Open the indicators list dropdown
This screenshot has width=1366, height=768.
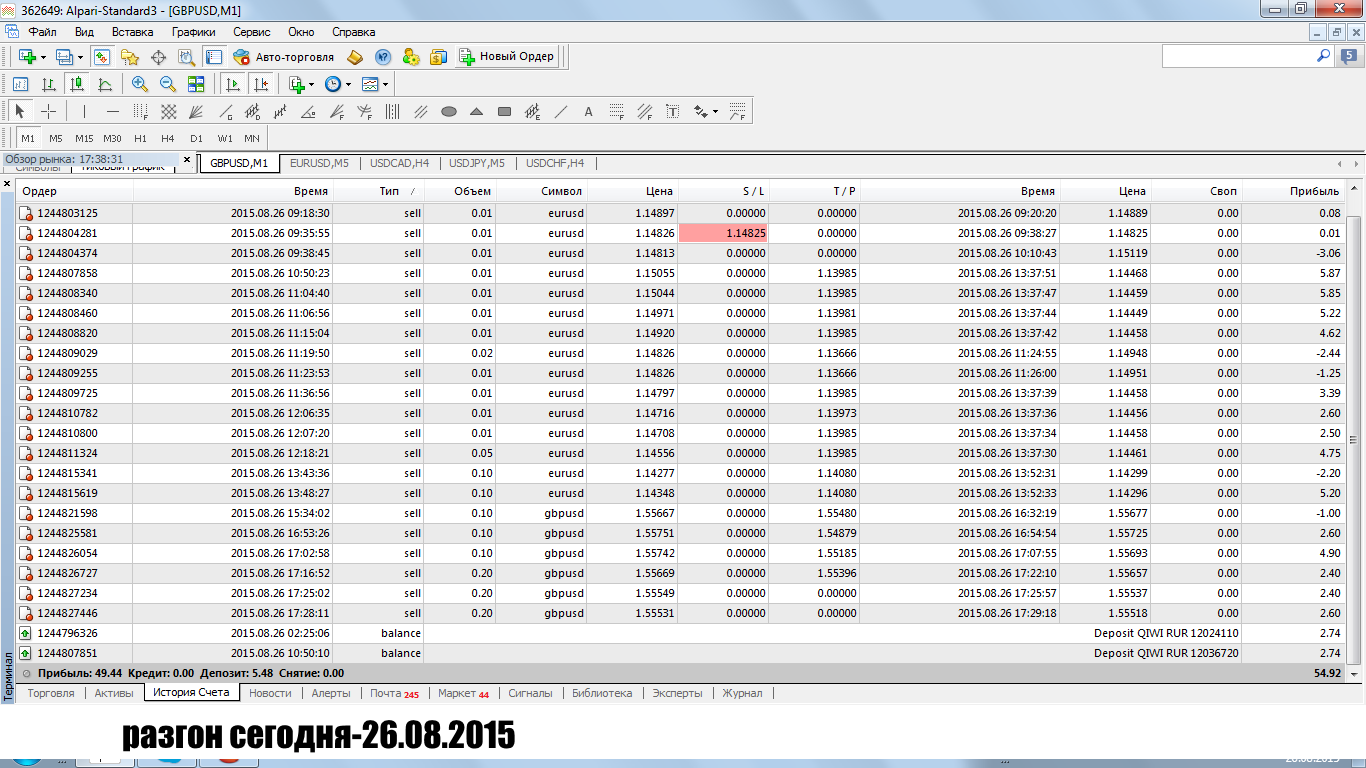tap(311, 85)
